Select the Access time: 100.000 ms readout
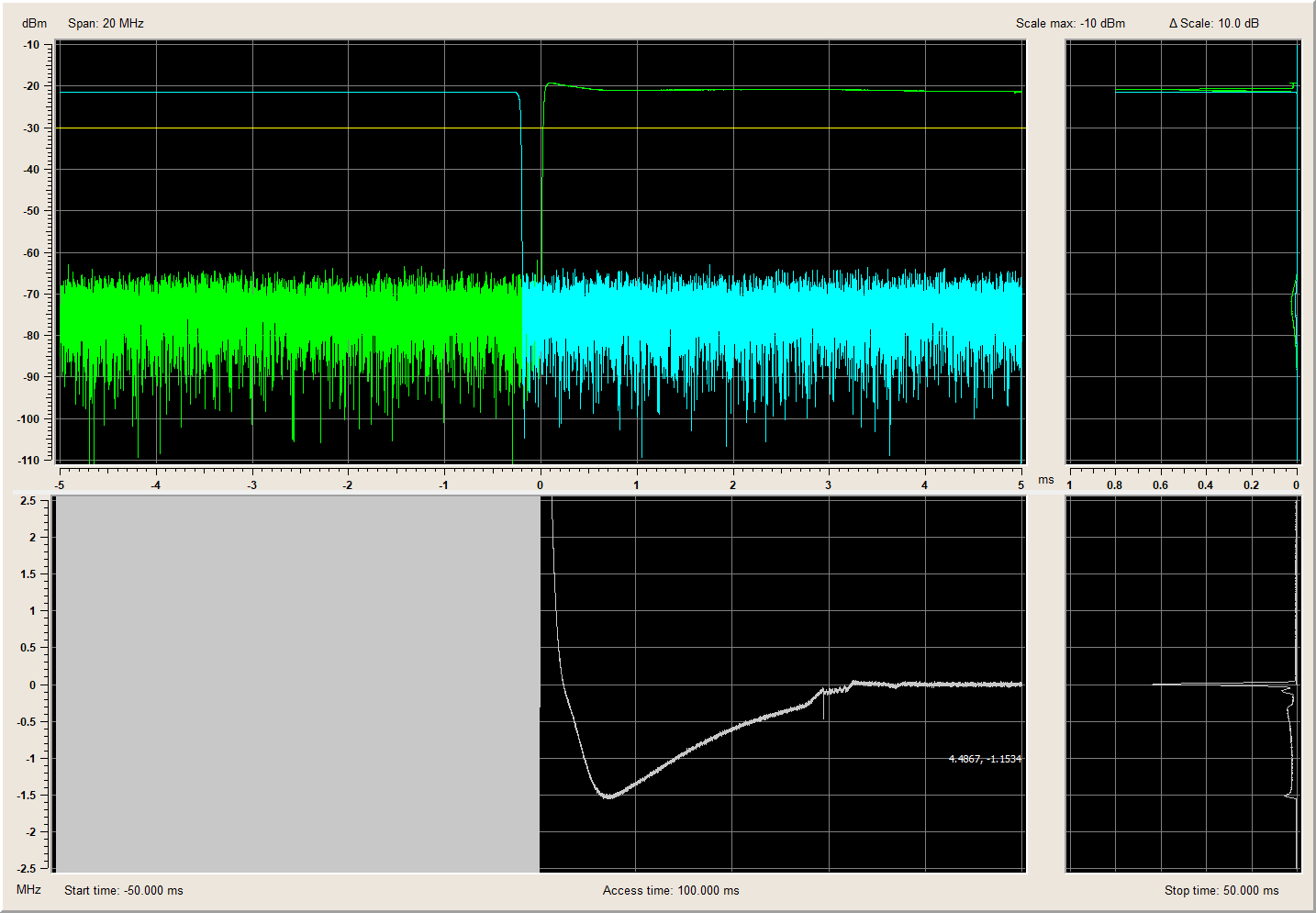1316x913 pixels. click(670, 890)
